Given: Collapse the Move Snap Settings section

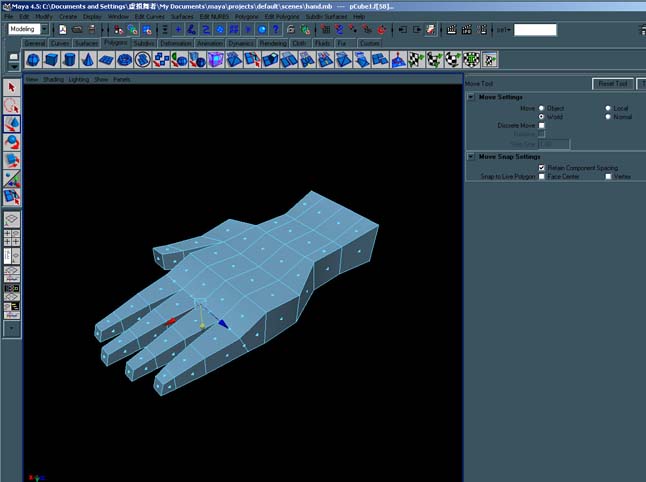Looking at the screenshot, I should [471, 157].
